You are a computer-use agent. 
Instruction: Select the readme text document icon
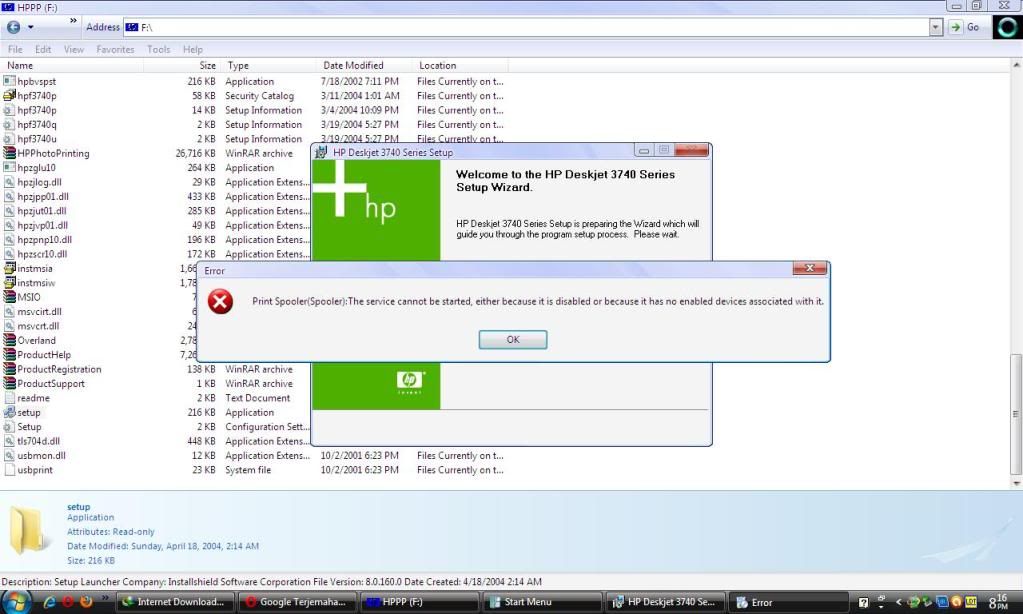(x=9, y=397)
